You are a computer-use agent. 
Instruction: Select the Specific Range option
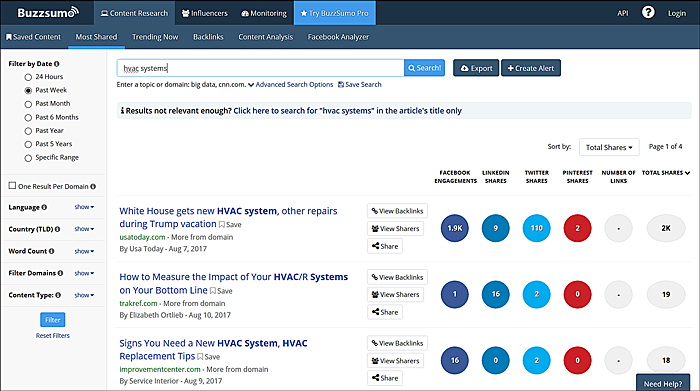click(28, 158)
